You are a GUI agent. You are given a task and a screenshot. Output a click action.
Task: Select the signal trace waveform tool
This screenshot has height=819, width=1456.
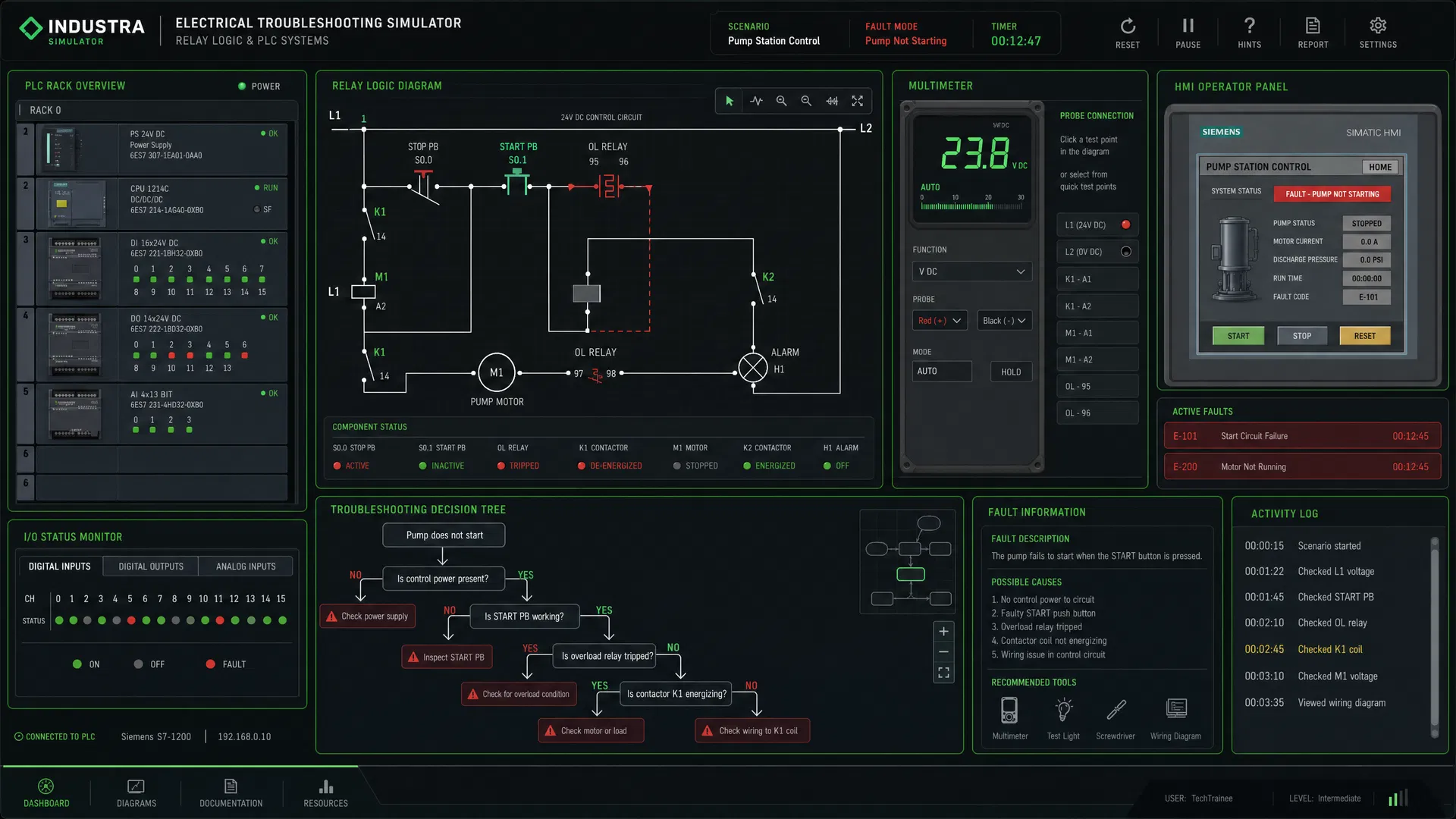click(x=756, y=101)
